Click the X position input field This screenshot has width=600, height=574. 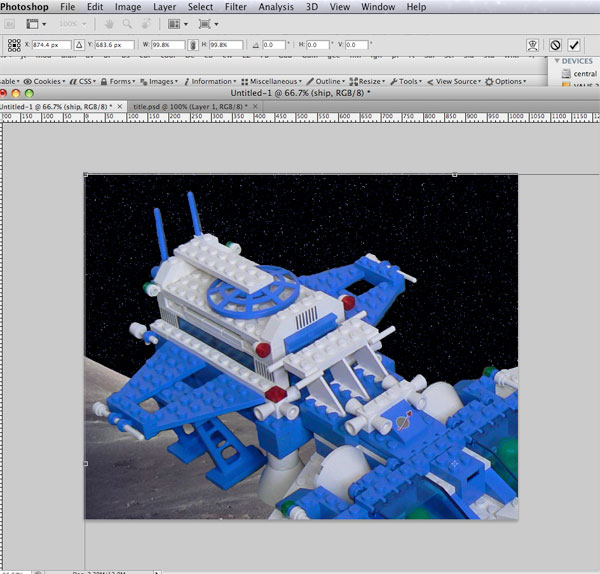[x=51, y=45]
